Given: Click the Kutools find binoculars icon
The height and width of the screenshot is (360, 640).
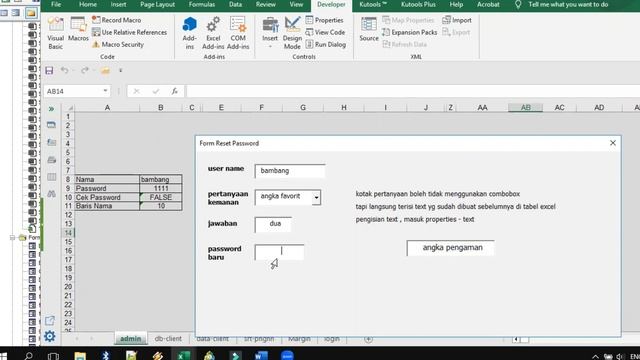Looking at the screenshot, I should 51,194.
